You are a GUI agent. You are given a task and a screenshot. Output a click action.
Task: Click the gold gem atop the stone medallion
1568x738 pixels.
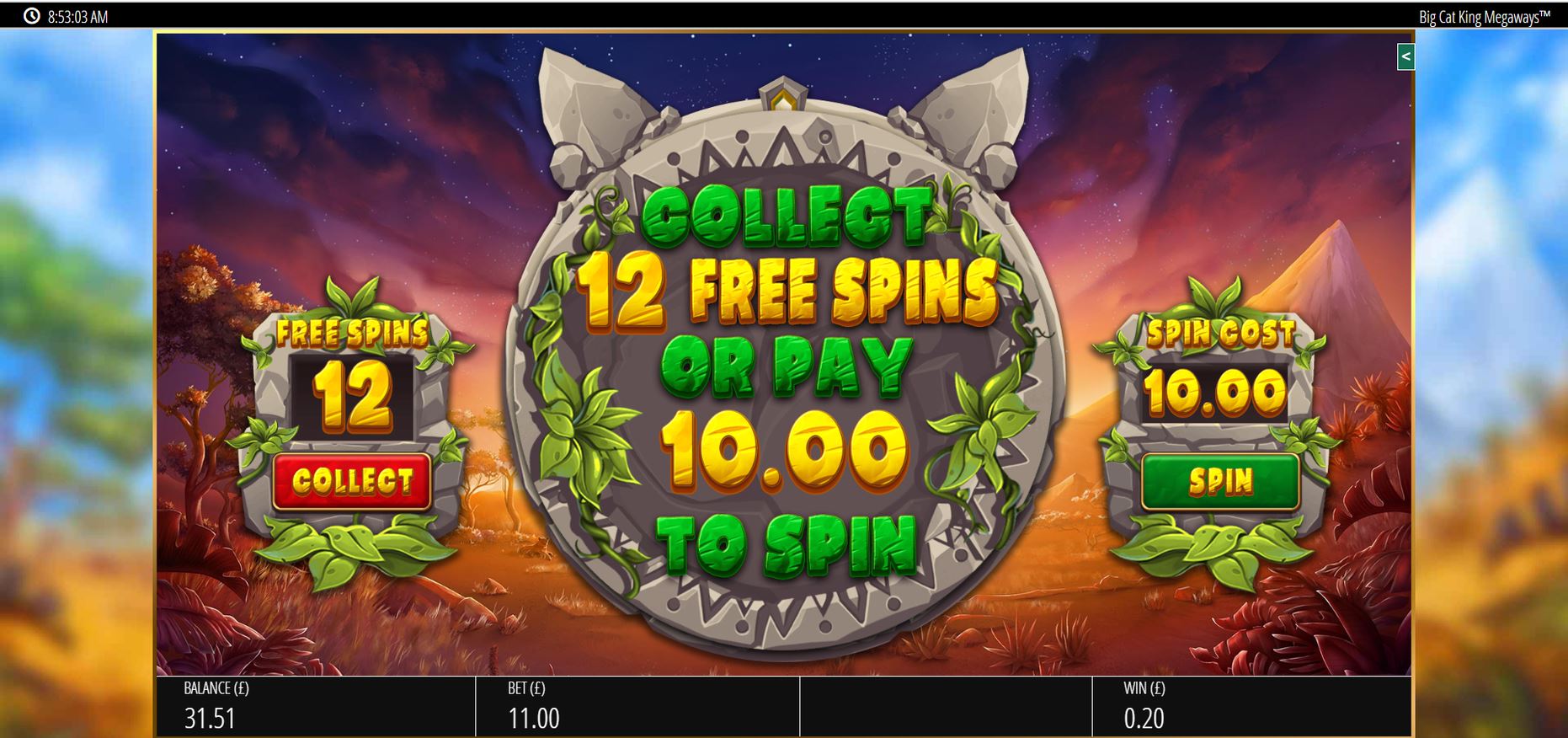pyautogui.click(x=783, y=97)
